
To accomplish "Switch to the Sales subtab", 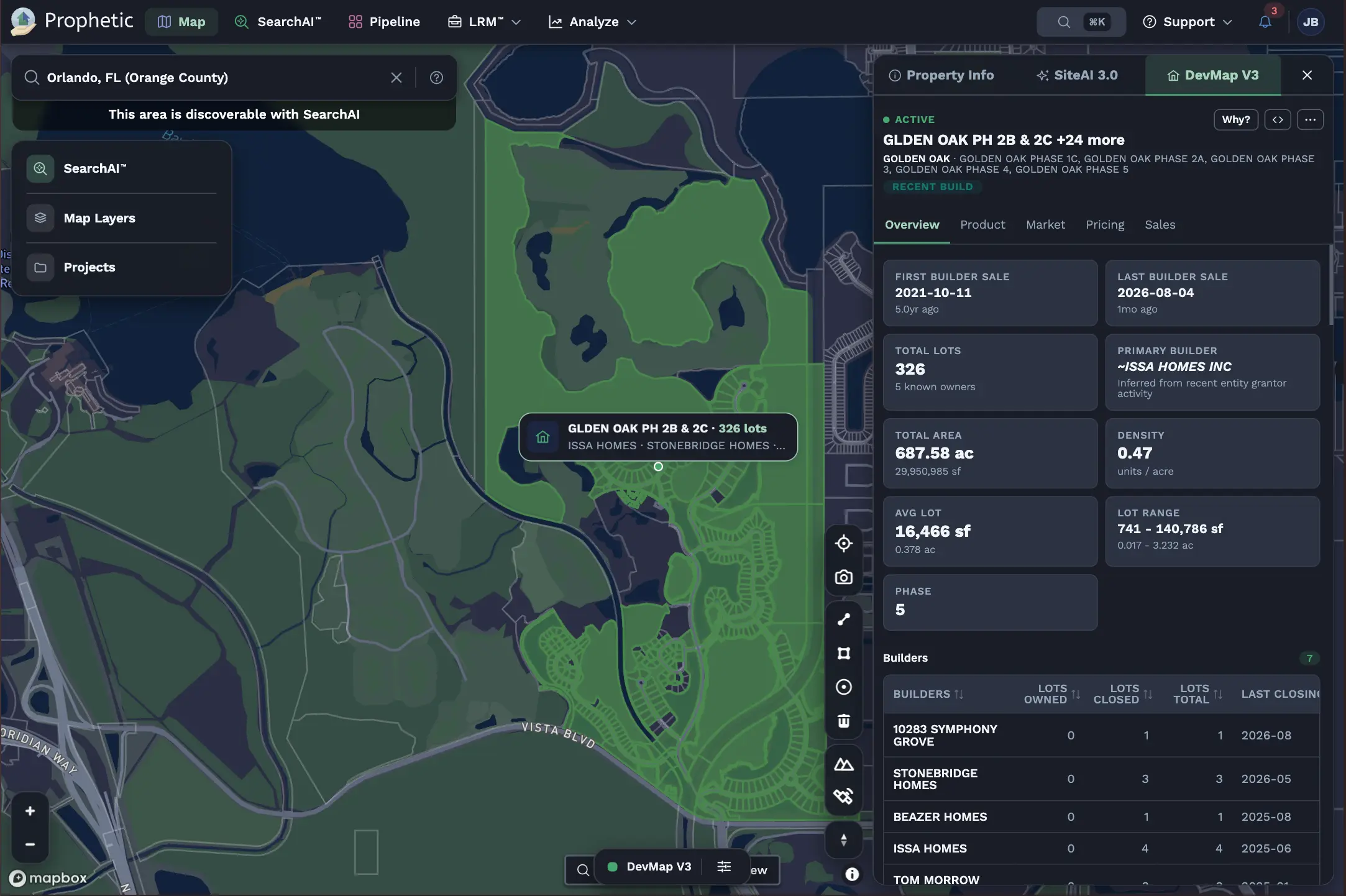I will [x=1160, y=225].
